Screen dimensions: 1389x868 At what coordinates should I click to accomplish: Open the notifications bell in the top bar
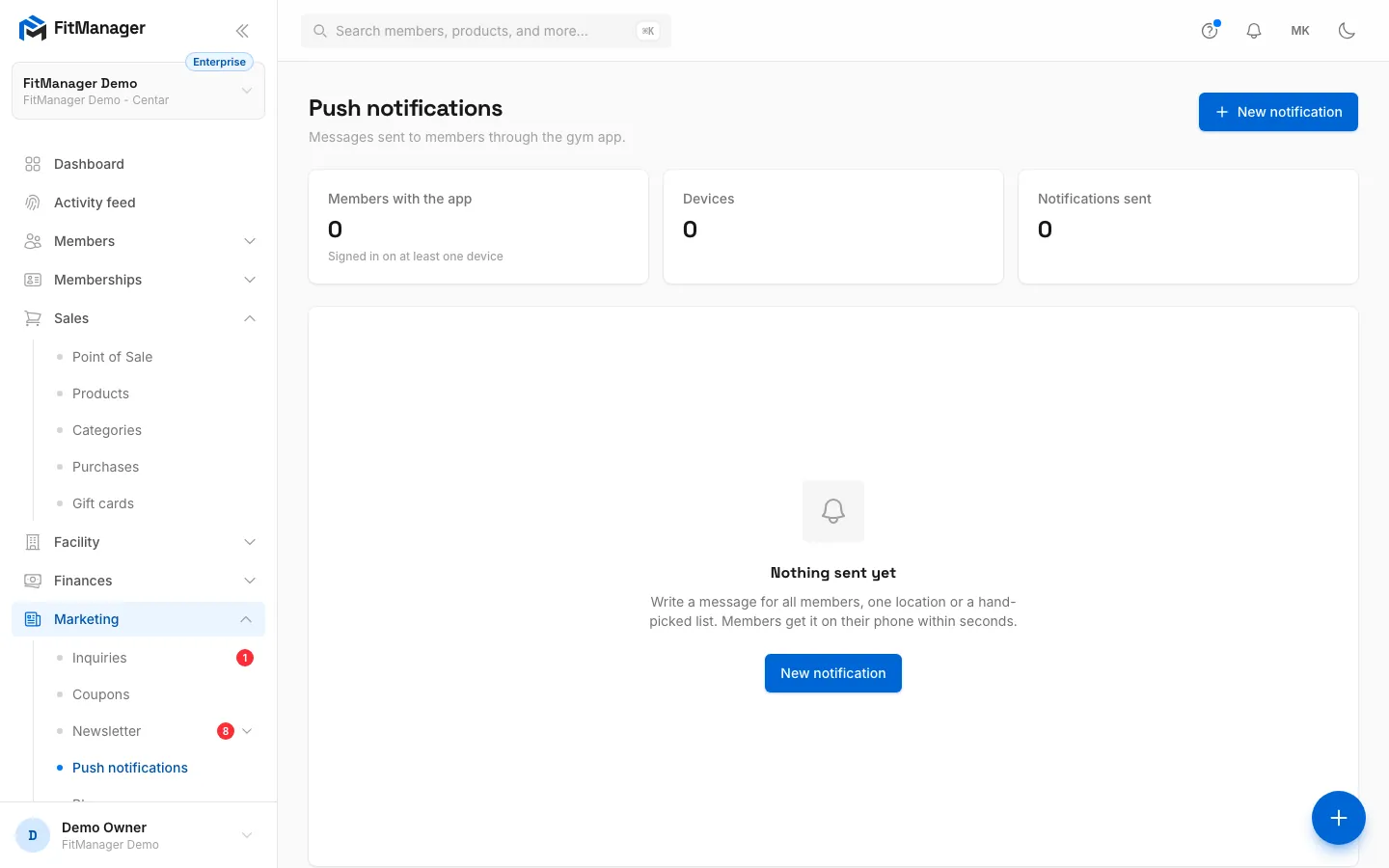click(1254, 31)
